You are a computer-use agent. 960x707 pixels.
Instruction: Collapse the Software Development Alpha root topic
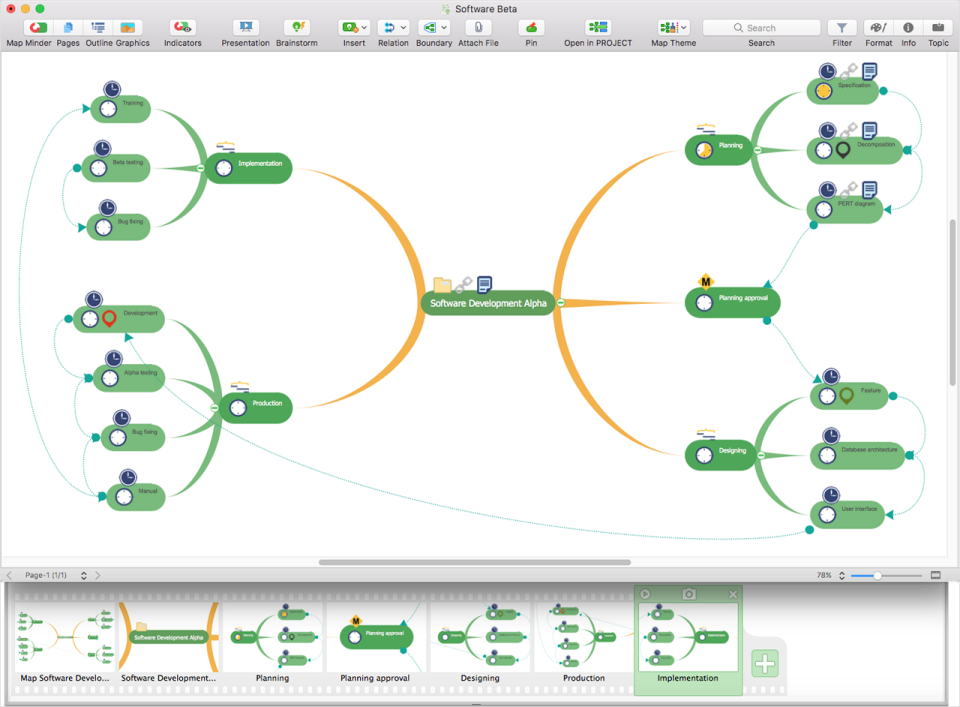pos(561,303)
